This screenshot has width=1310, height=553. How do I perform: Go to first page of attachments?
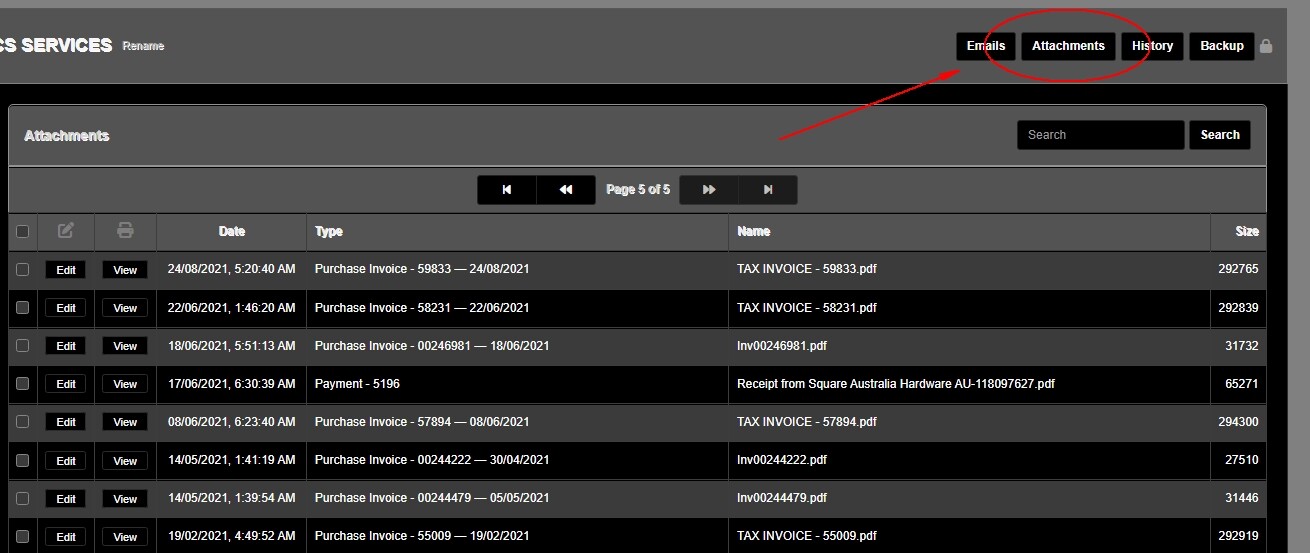pyautogui.click(x=507, y=190)
